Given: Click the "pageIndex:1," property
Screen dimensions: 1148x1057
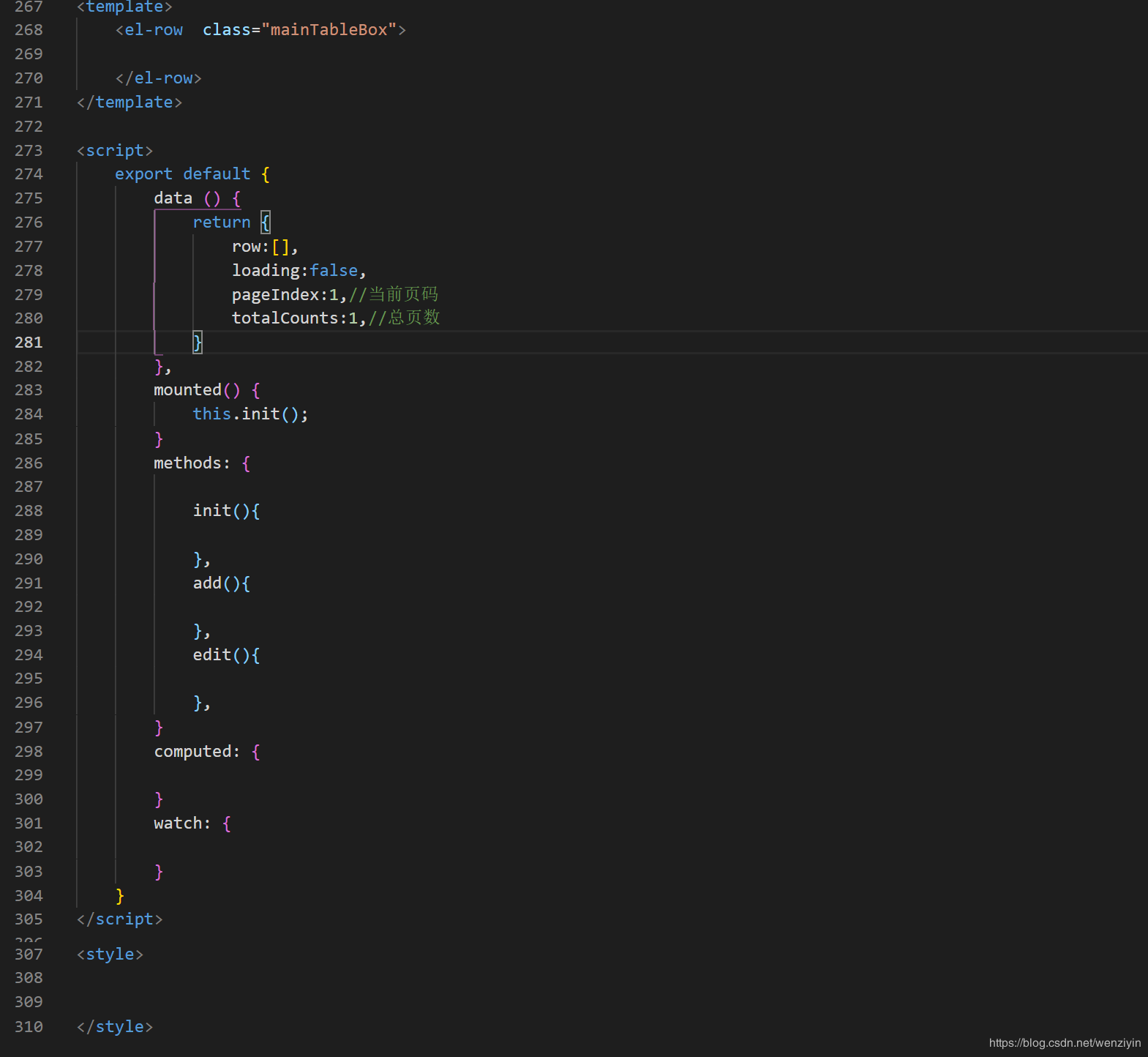Looking at the screenshot, I should click(x=289, y=295).
